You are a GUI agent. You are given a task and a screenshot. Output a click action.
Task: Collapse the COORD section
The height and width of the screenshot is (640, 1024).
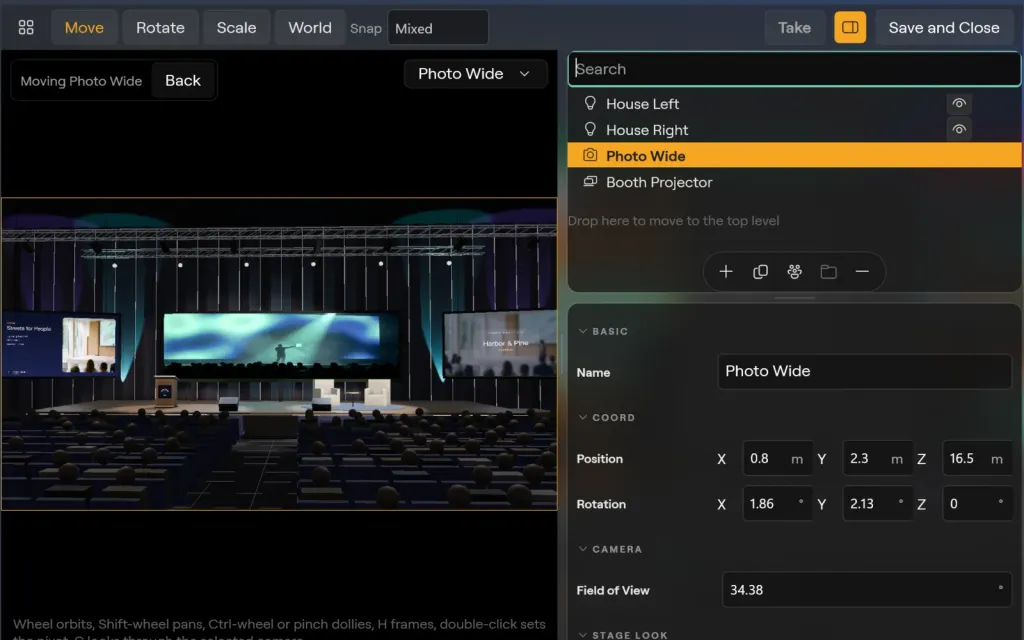point(606,417)
